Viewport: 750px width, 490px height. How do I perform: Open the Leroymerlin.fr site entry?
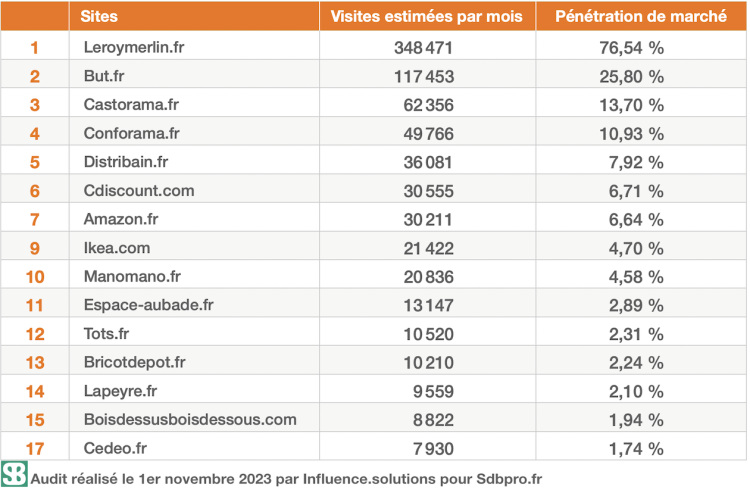[136, 47]
